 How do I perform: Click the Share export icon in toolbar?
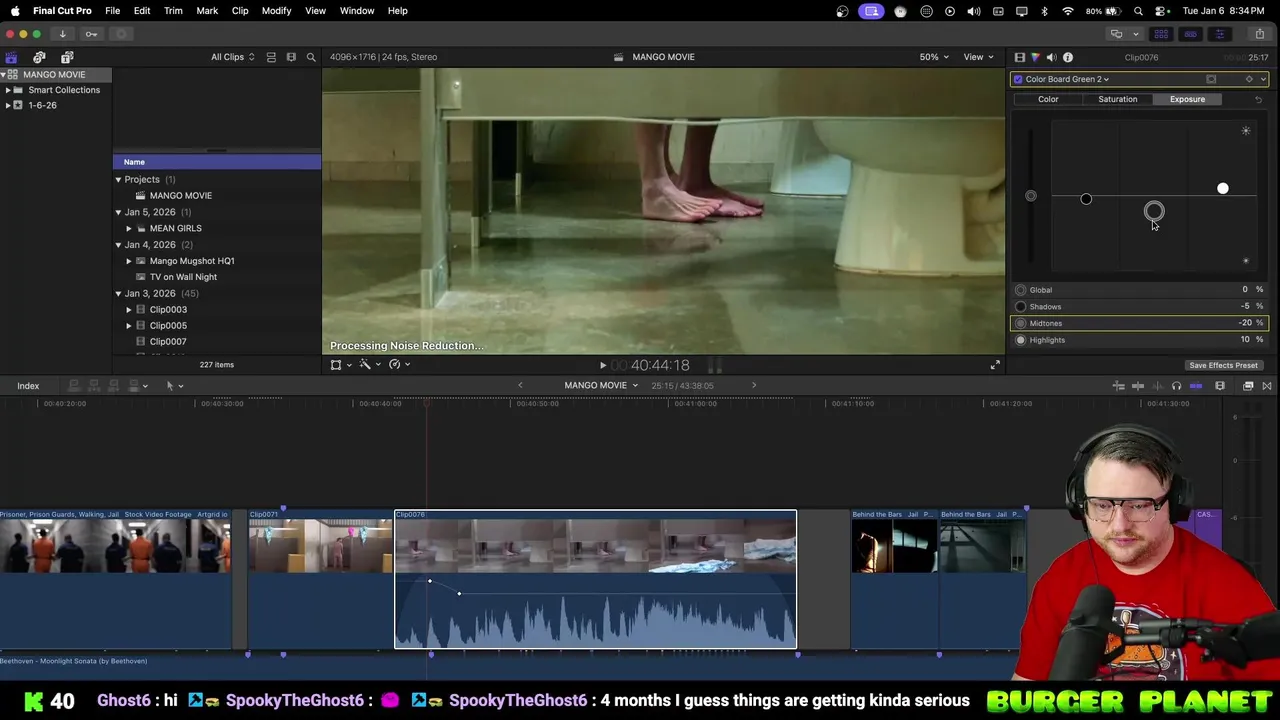[1259, 34]
